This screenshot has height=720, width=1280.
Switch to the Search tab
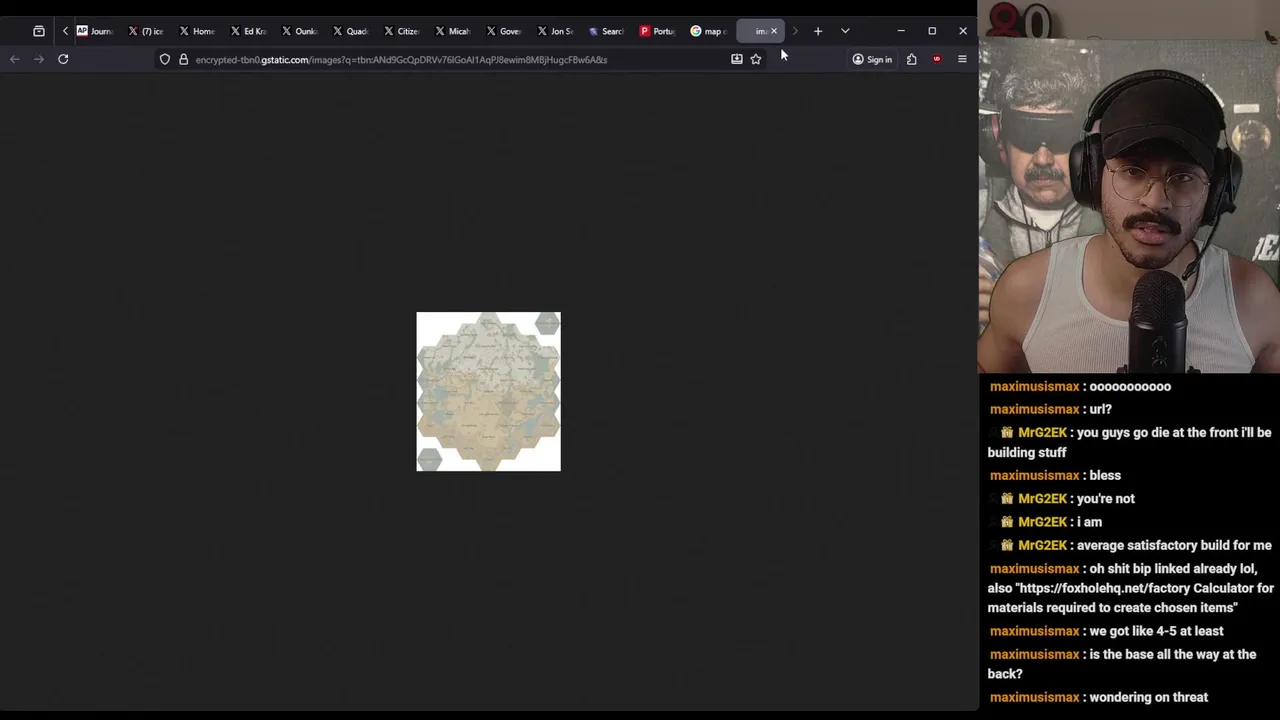(605, 31)
